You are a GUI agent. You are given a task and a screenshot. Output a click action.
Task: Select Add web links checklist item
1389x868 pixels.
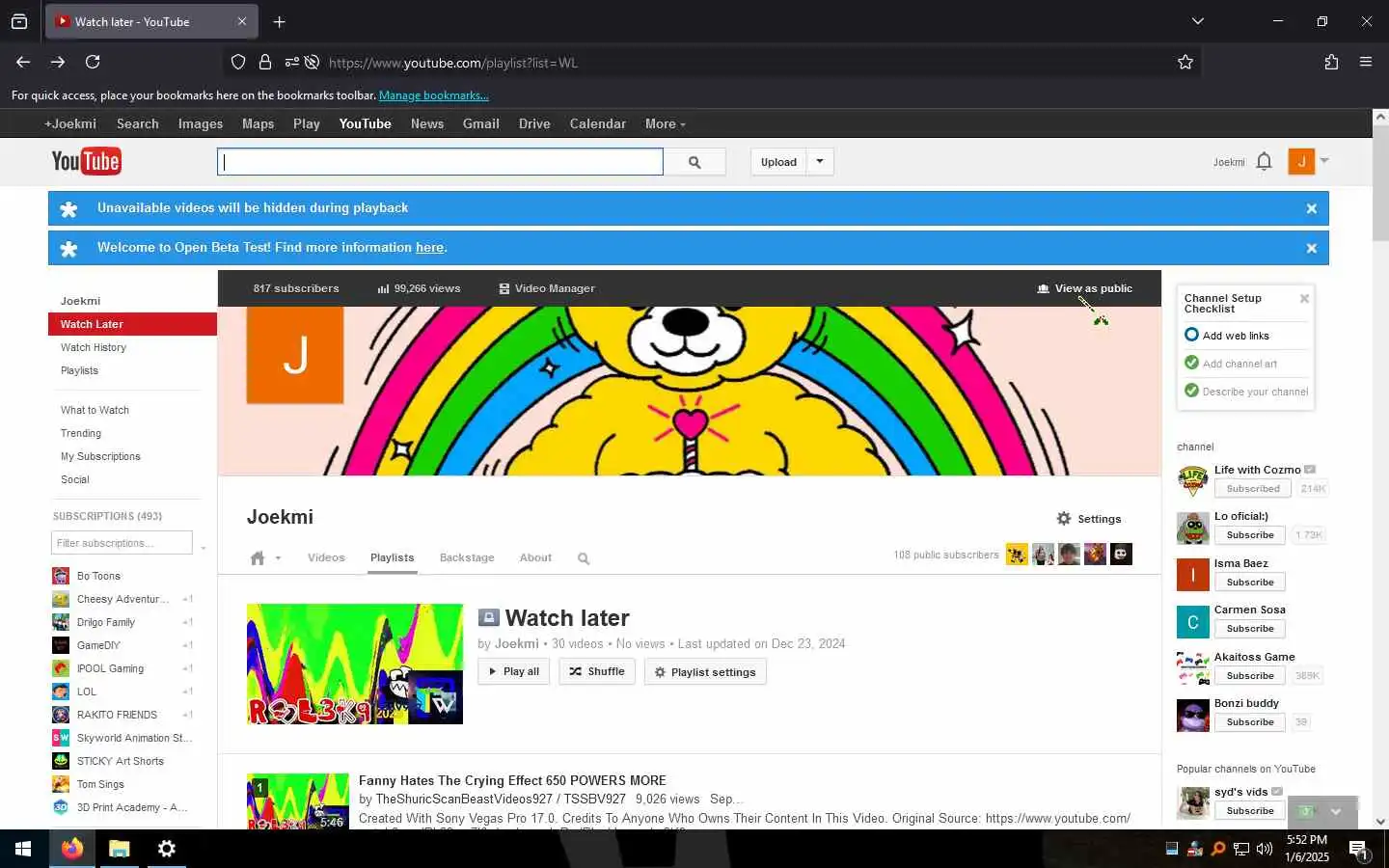pyautogui.click(x=1227, y=336)
